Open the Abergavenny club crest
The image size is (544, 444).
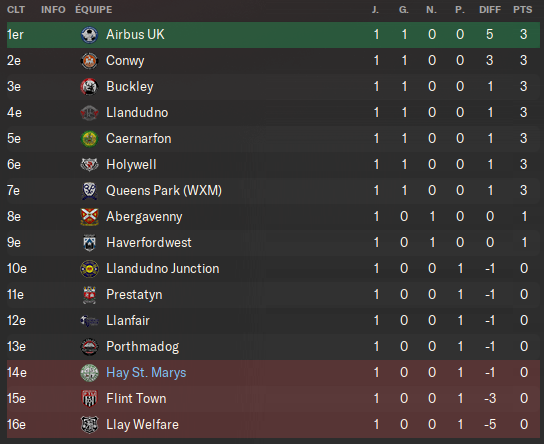[89, 217]
